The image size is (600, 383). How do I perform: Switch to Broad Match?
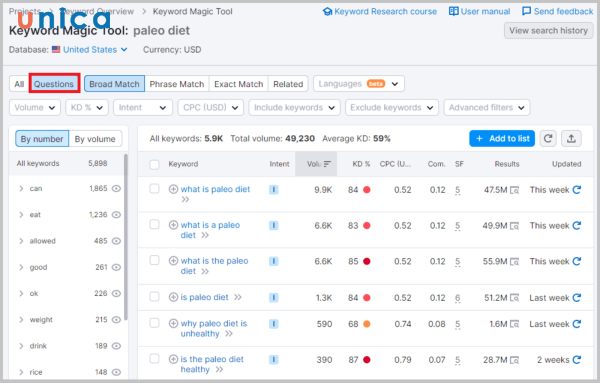pos(114,84)
